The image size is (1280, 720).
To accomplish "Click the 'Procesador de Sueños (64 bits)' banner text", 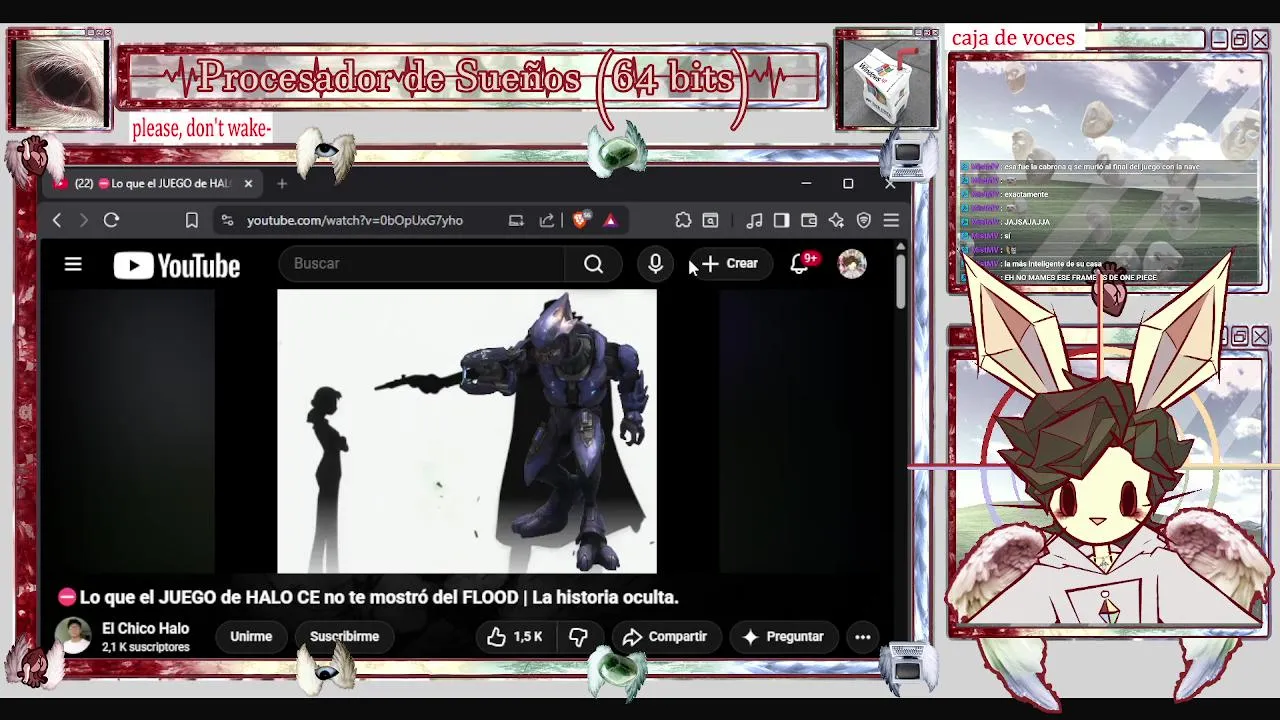I will click(471, 77).
